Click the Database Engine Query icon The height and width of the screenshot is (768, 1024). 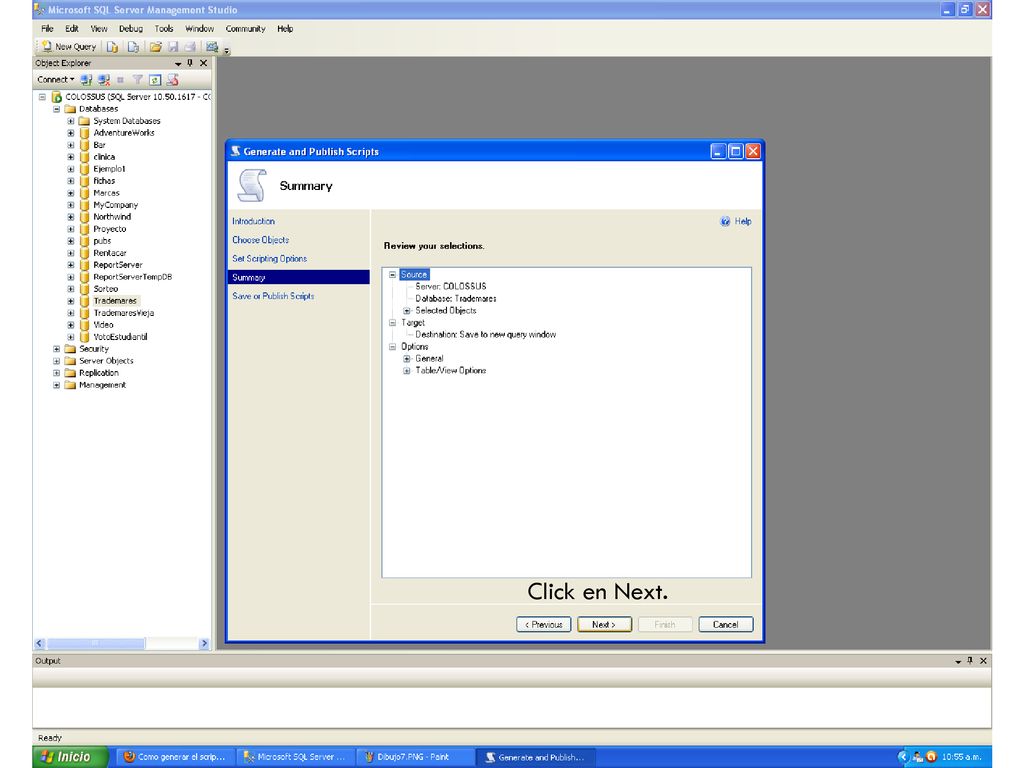pos(112,47)
